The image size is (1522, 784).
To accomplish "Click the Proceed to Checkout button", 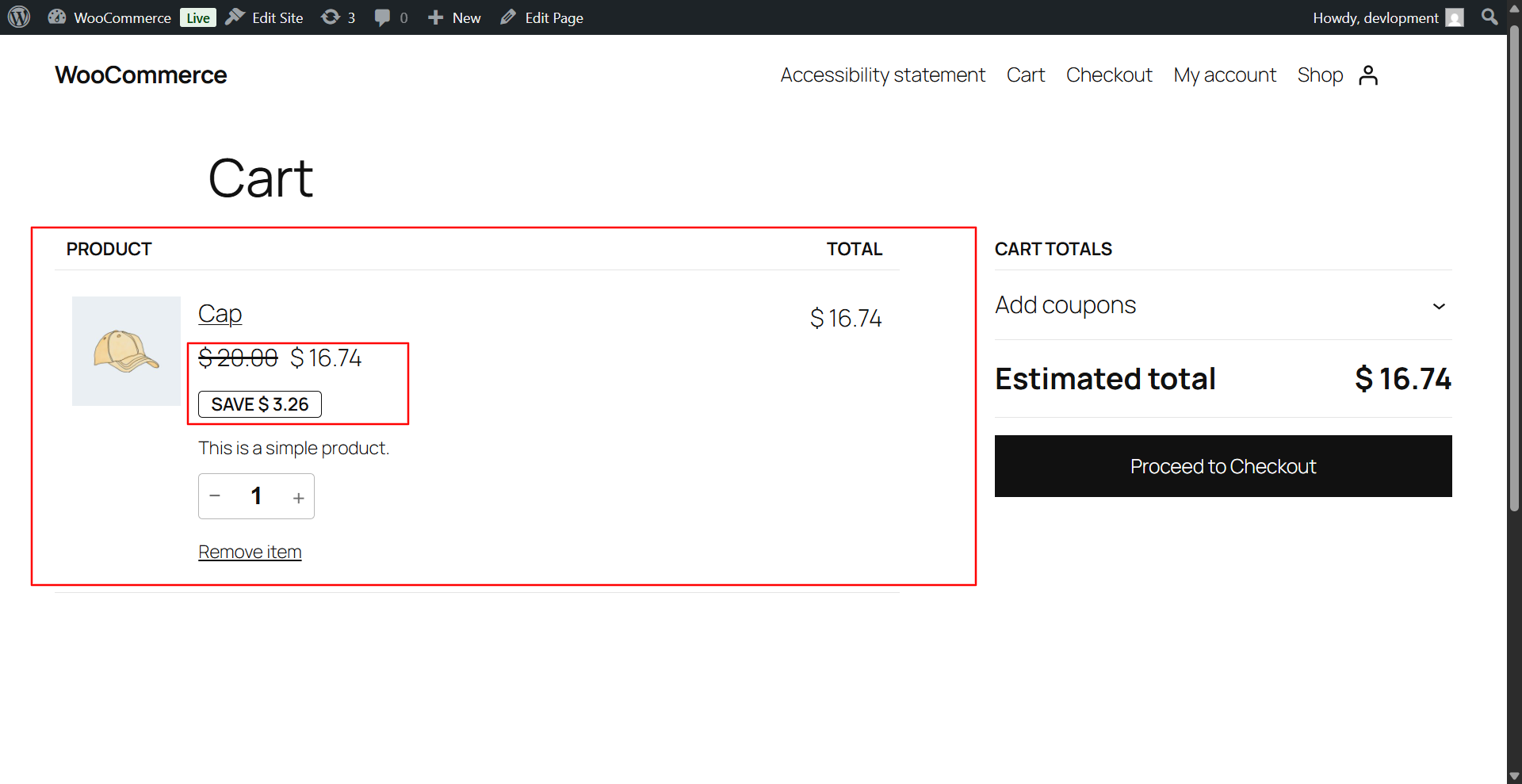I will pyautogui.click(x=1222, y=466).
